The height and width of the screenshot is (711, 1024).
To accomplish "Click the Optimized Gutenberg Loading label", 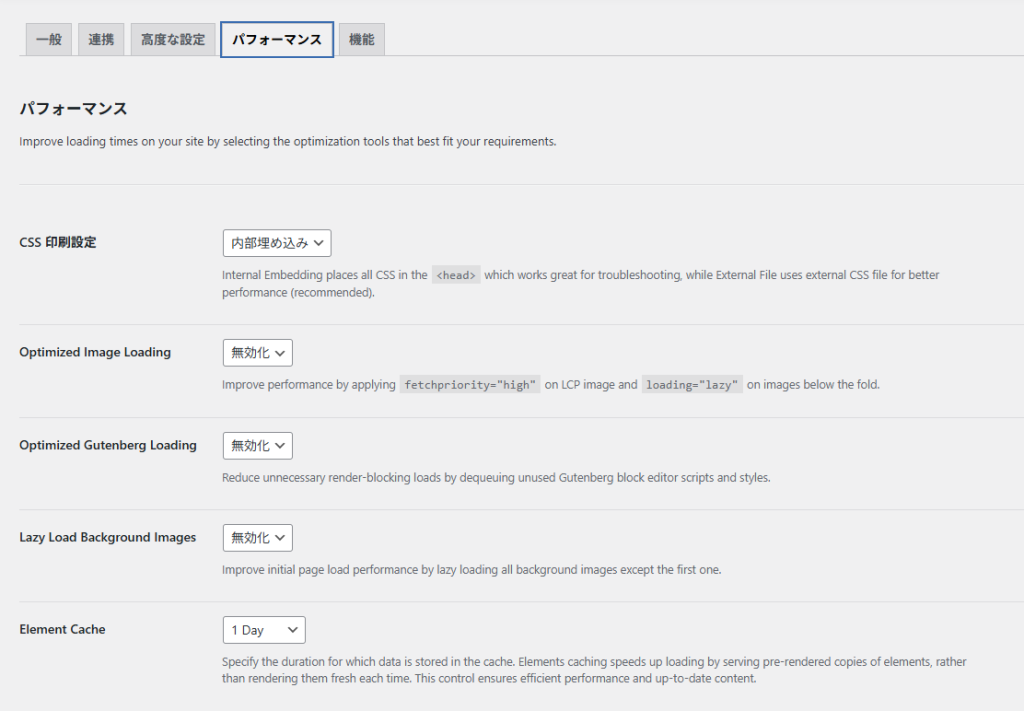I will tap(108, 445).
